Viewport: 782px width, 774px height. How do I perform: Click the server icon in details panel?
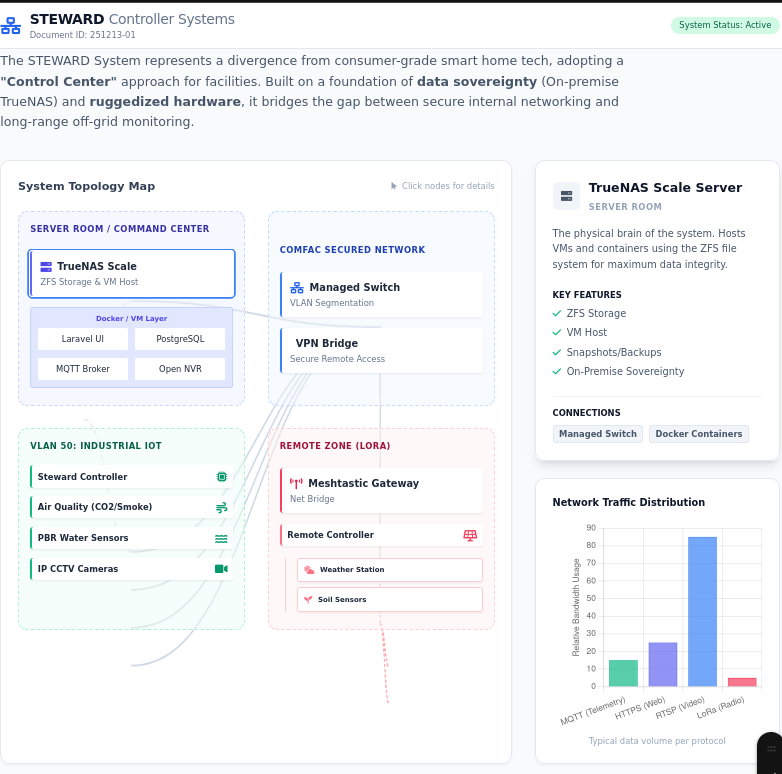click(x=566, y=195)
